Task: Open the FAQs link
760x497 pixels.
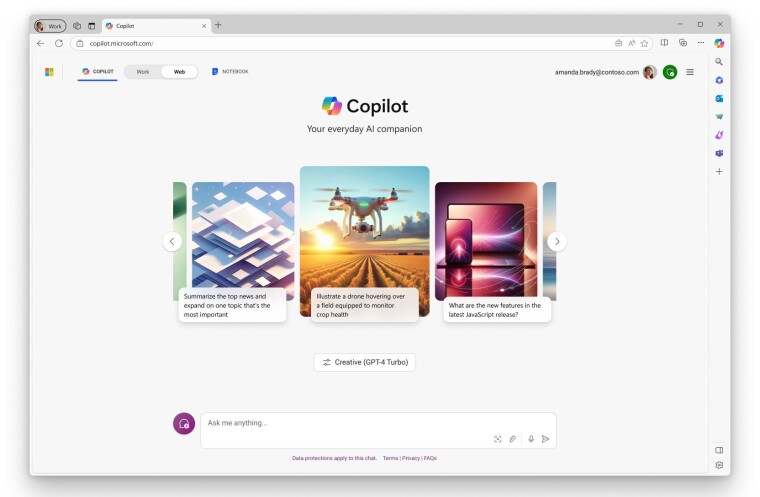Action: [x=430, y=458]
